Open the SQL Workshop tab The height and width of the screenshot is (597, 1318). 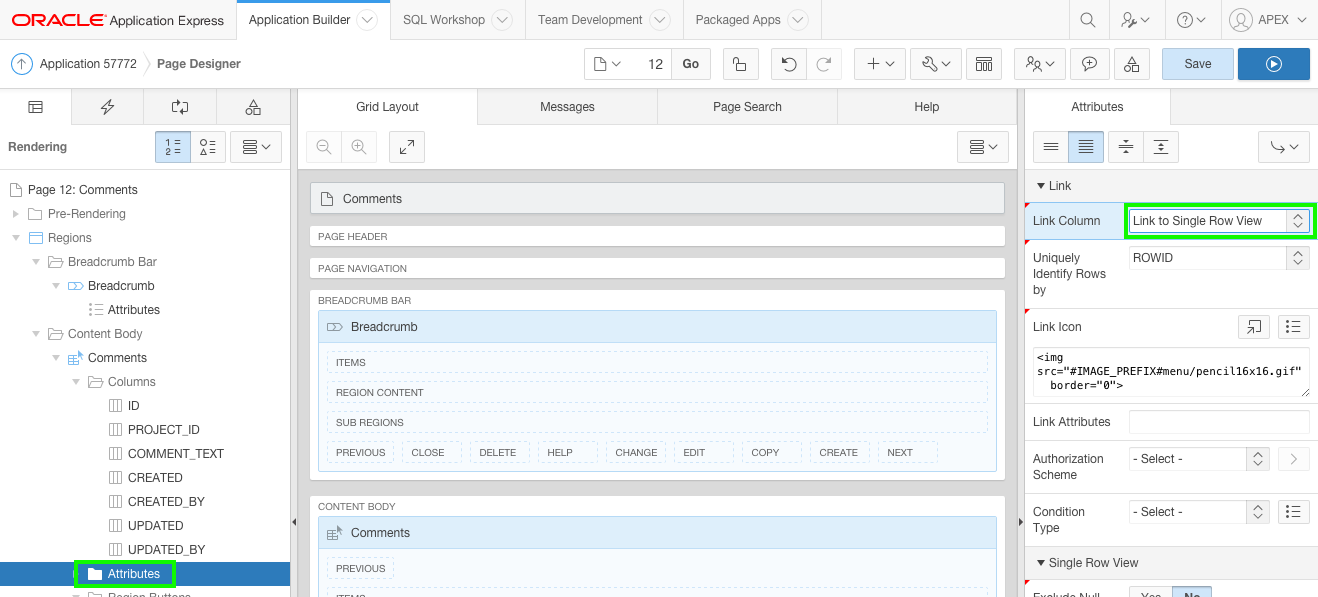444,20
